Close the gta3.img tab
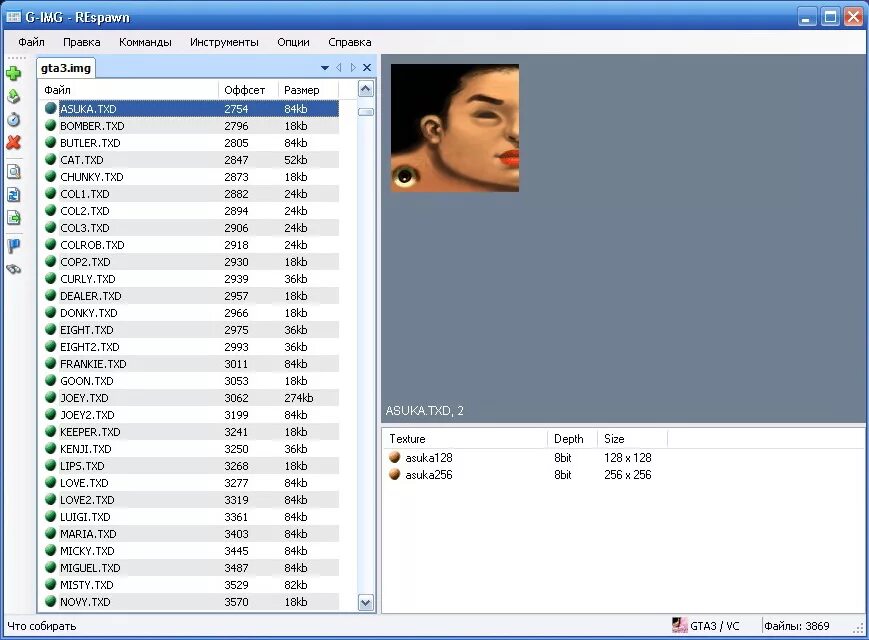The height and width of the screenshot is (640, 869). tap(367, 68)
